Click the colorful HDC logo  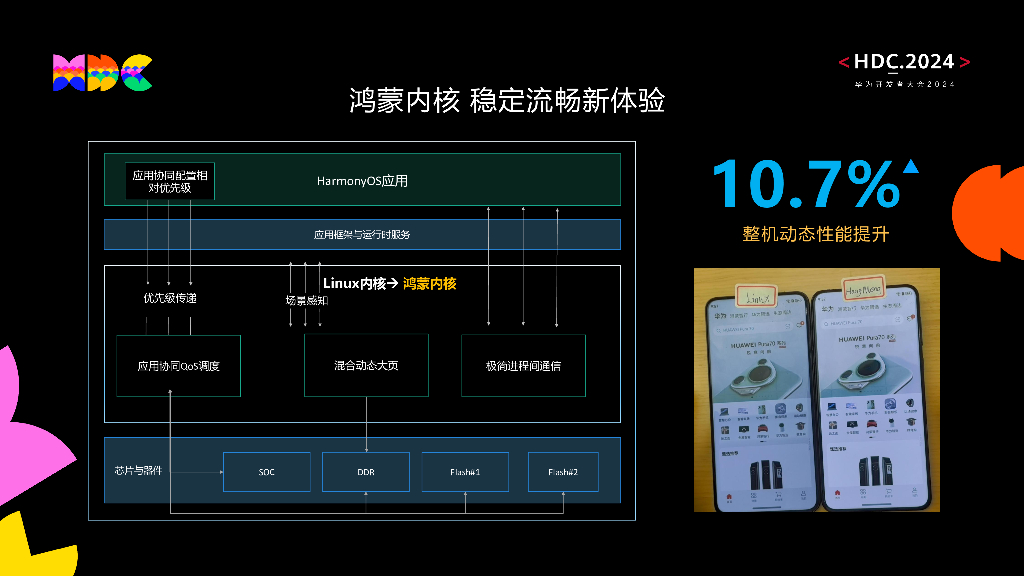pyautogui.click(x=103, y=72)
